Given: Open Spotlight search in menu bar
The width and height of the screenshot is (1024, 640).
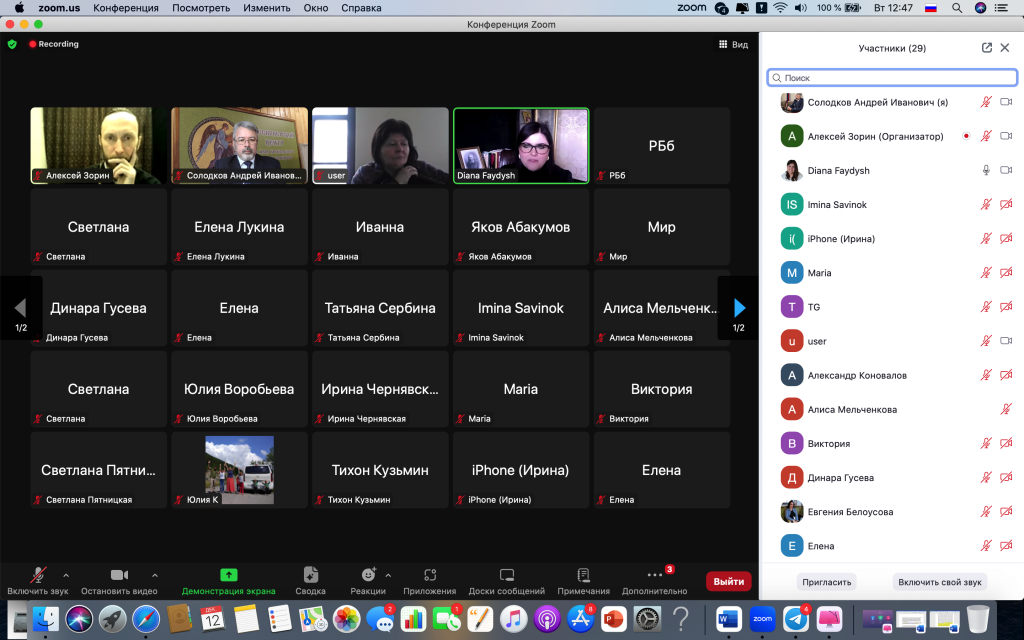Looking at the screenshot, I should (x=957, y=8).
